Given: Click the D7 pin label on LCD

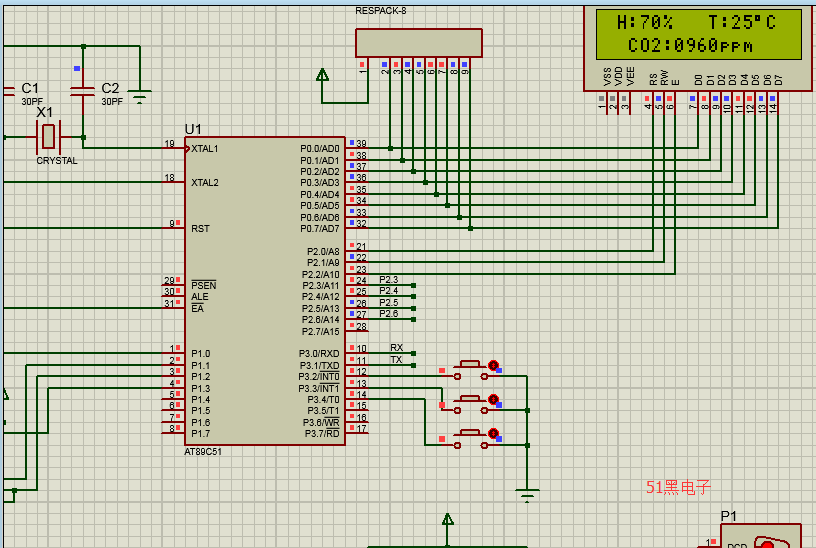Looking at the screenshot, I should coord(779,80).
